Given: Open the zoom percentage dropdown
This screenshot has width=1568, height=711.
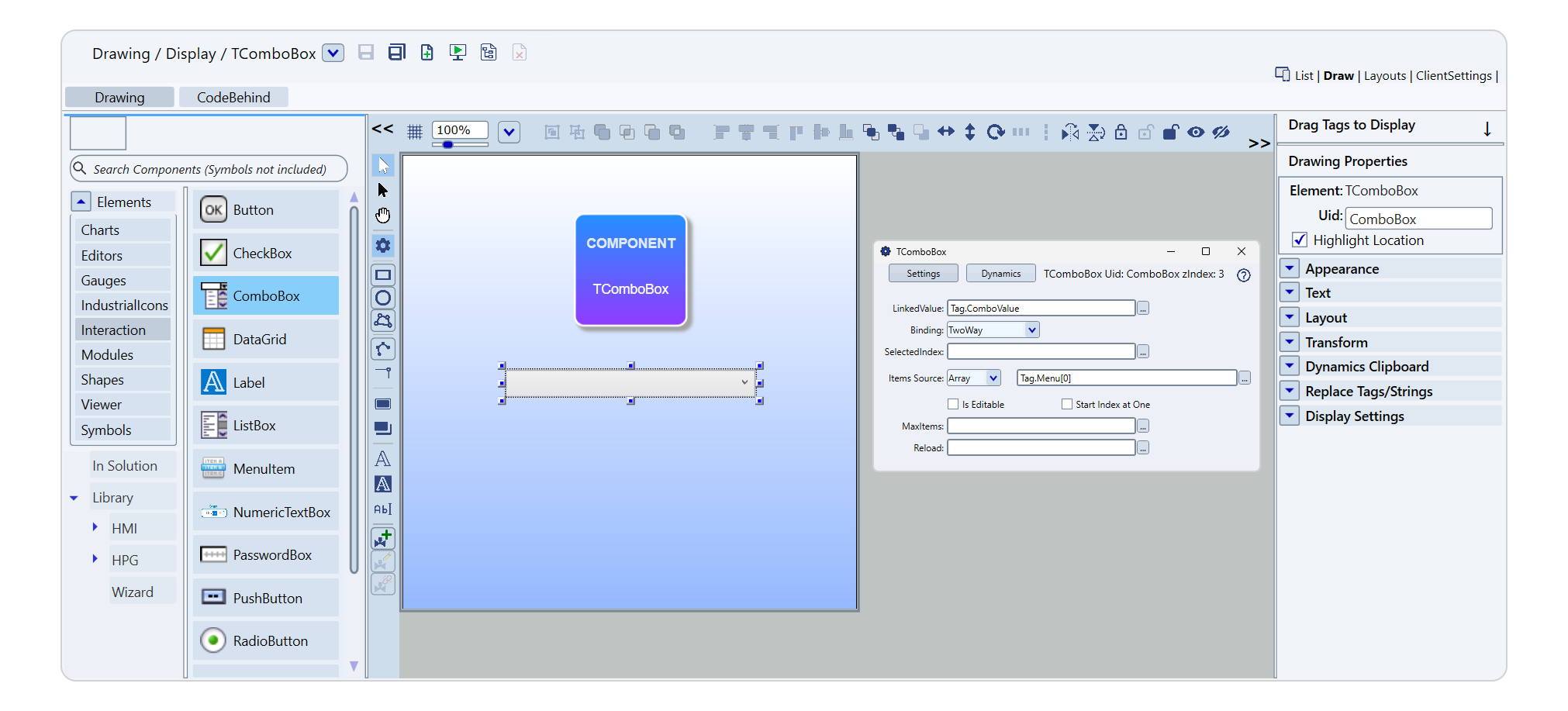Looking at the screenshot, I should click(509, 132).
